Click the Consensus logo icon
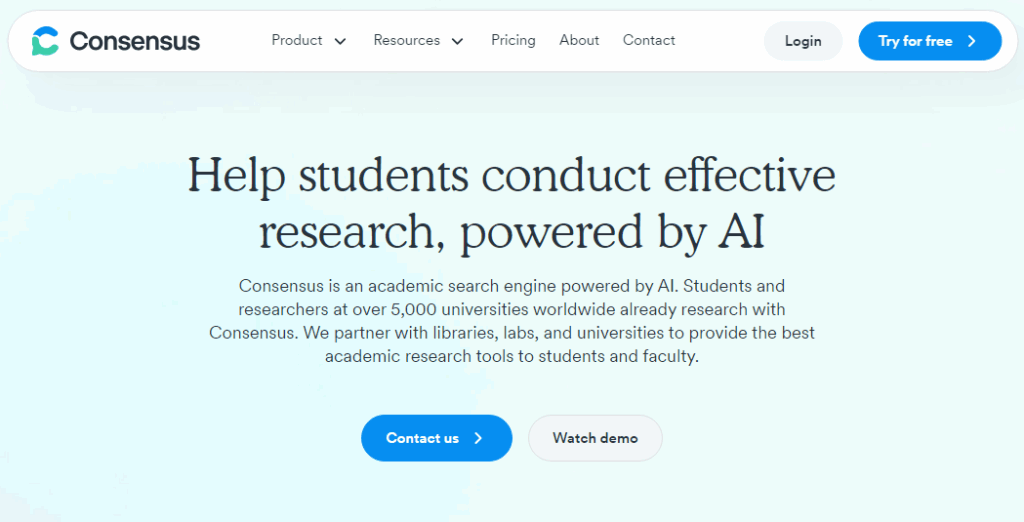The image size is (1024, 522). [45, 41]
